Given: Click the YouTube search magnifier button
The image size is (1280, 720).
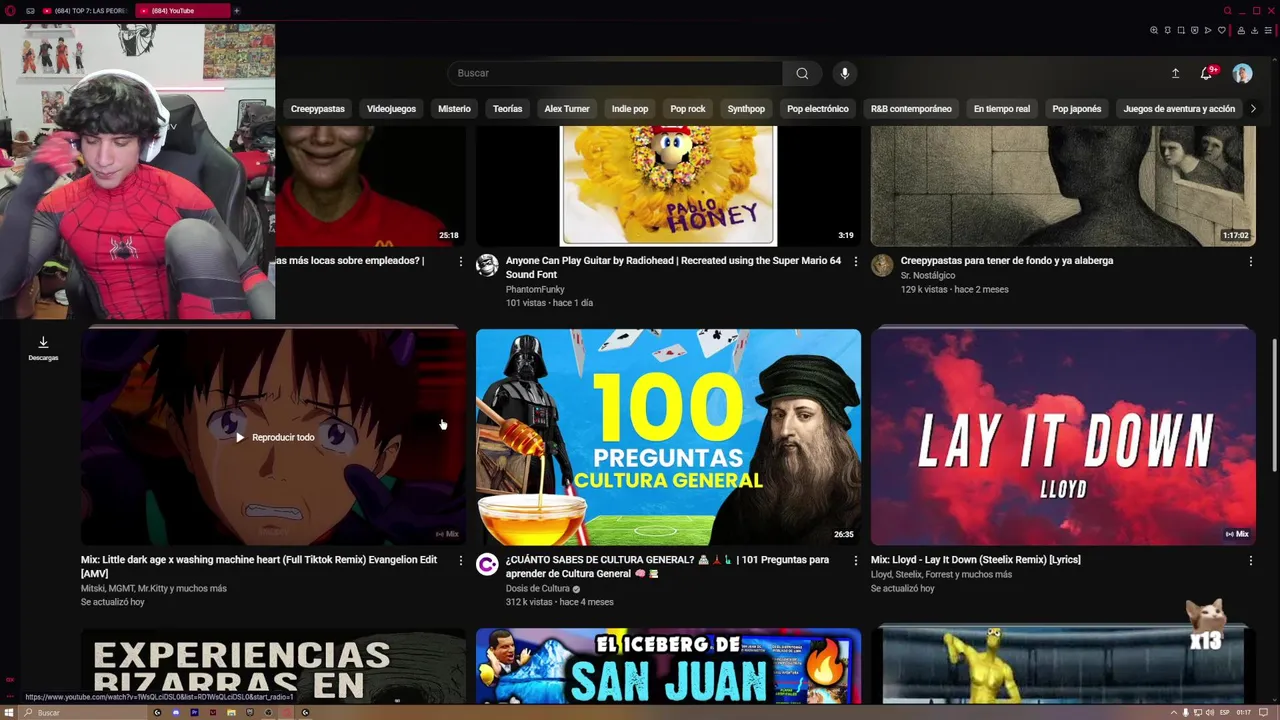Looking at the screenshot, I should pos(802,73).
